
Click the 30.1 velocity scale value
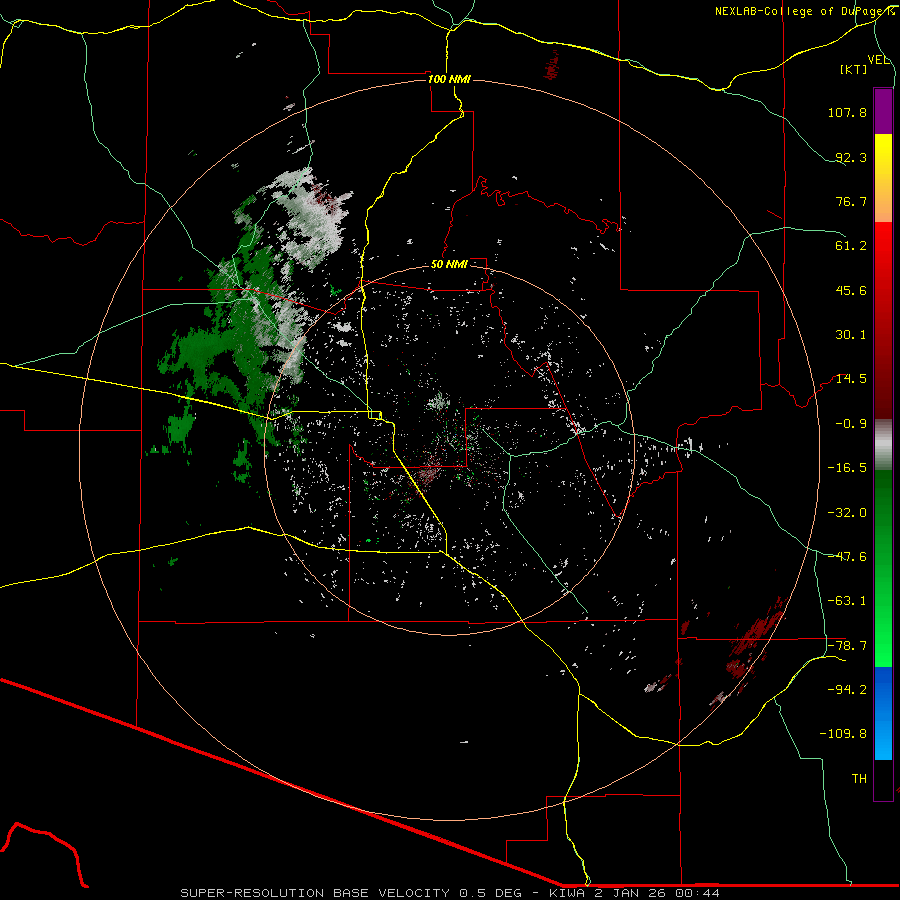point(851,335)
